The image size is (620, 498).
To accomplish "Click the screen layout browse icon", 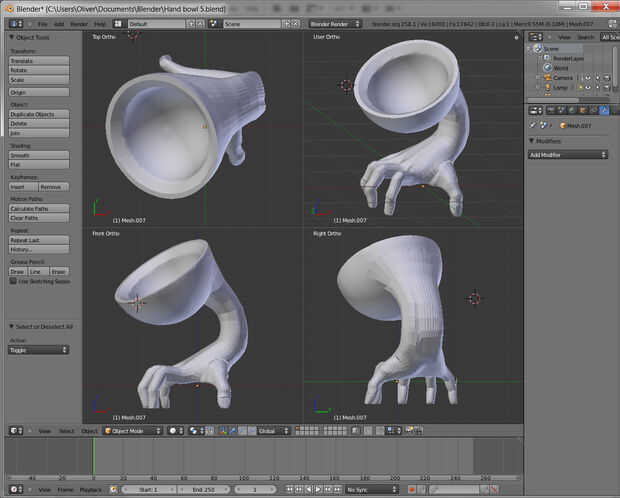I will [x=117, y=24].
